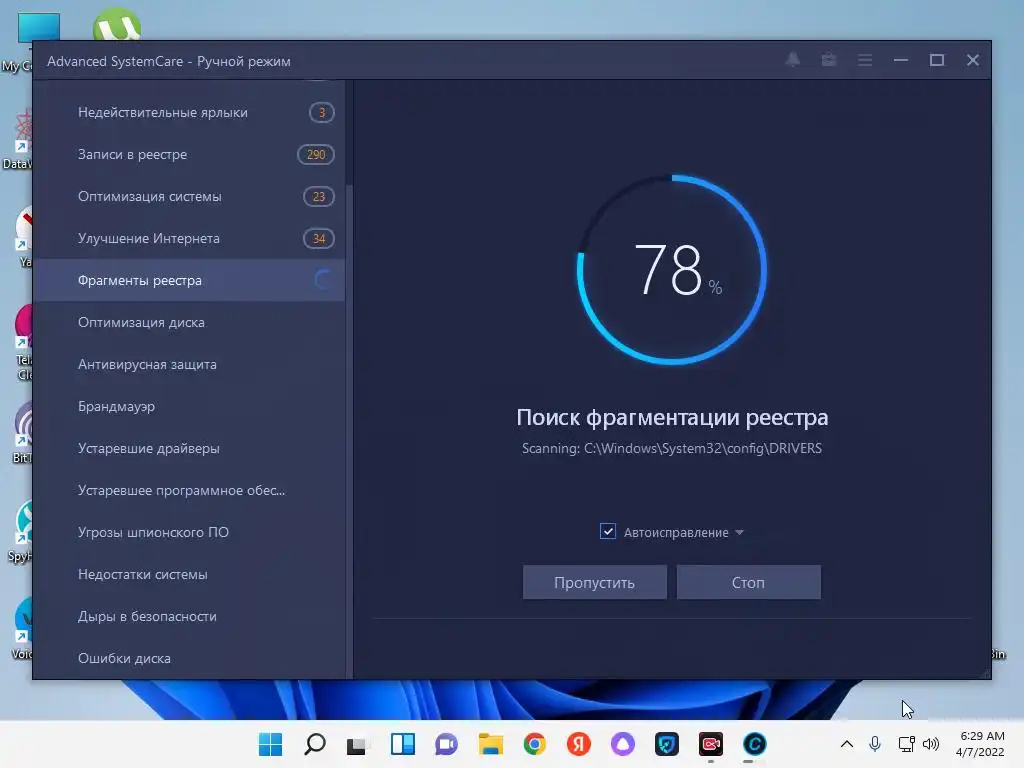Screen dimensions: 1024x768
Task: Open the uTorrent desktop icon
Action: pos(117,25)
